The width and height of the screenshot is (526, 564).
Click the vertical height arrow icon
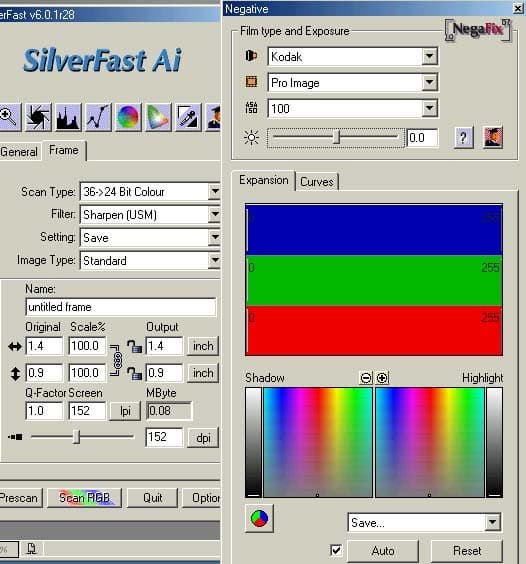(15, 374)
